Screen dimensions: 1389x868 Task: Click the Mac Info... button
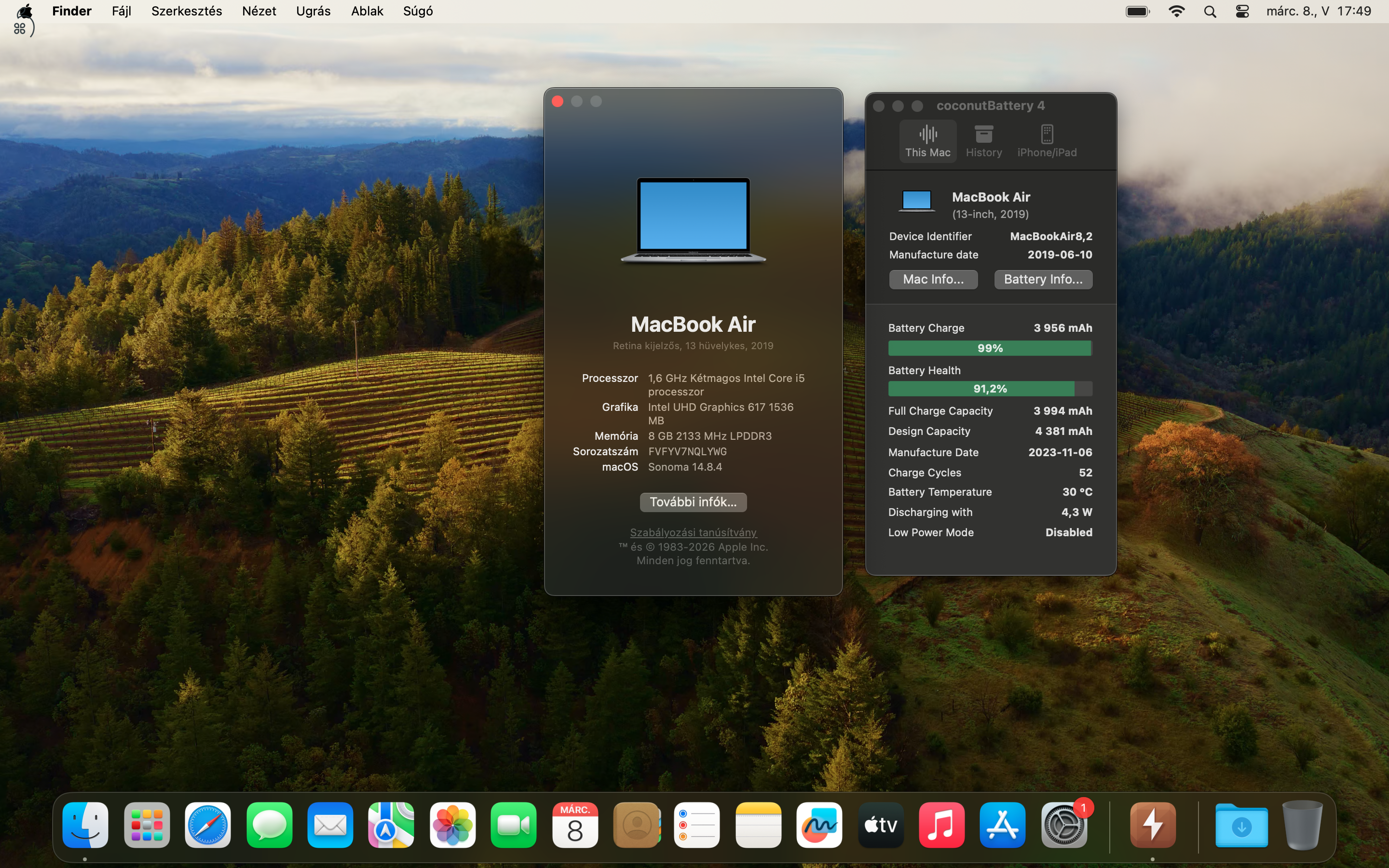pyautogui.click(x=933, y=279)
